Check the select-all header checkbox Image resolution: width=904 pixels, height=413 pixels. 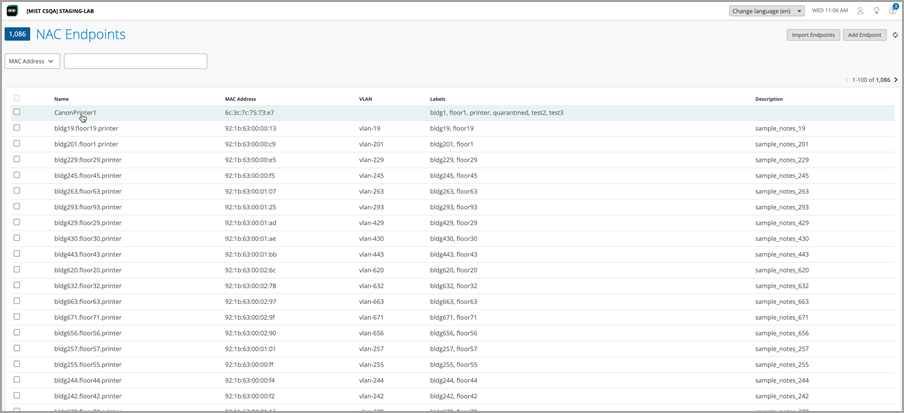coord(17,99)
